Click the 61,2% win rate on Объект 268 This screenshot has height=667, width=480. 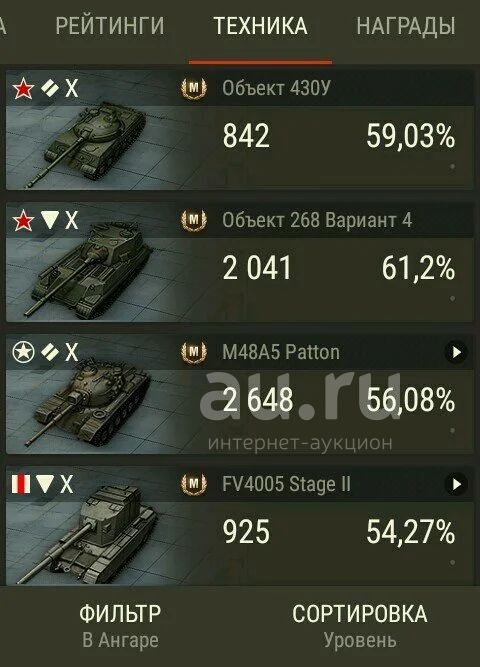[418, 268]
